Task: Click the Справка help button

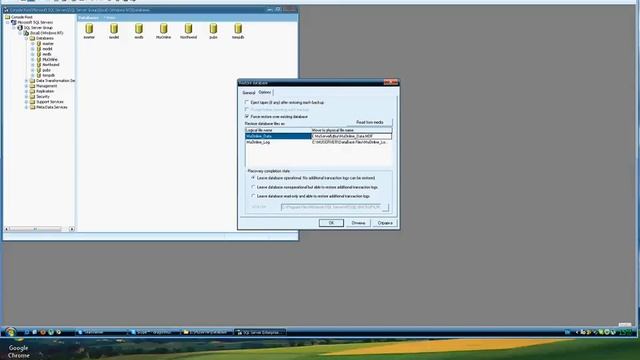Action: [x=385, y=223]
